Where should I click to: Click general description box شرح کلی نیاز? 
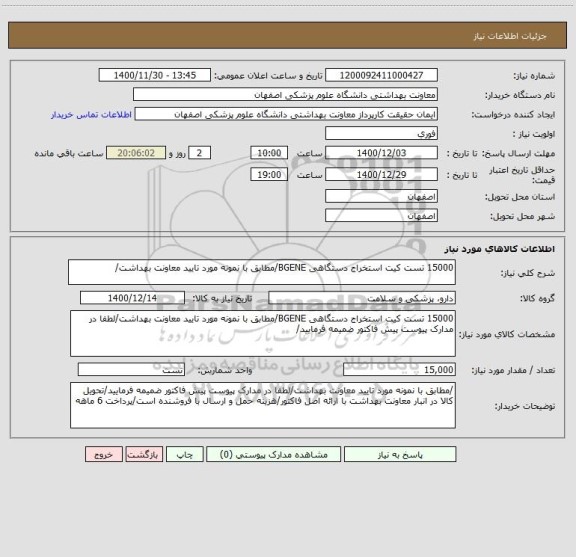coord(262,272)
